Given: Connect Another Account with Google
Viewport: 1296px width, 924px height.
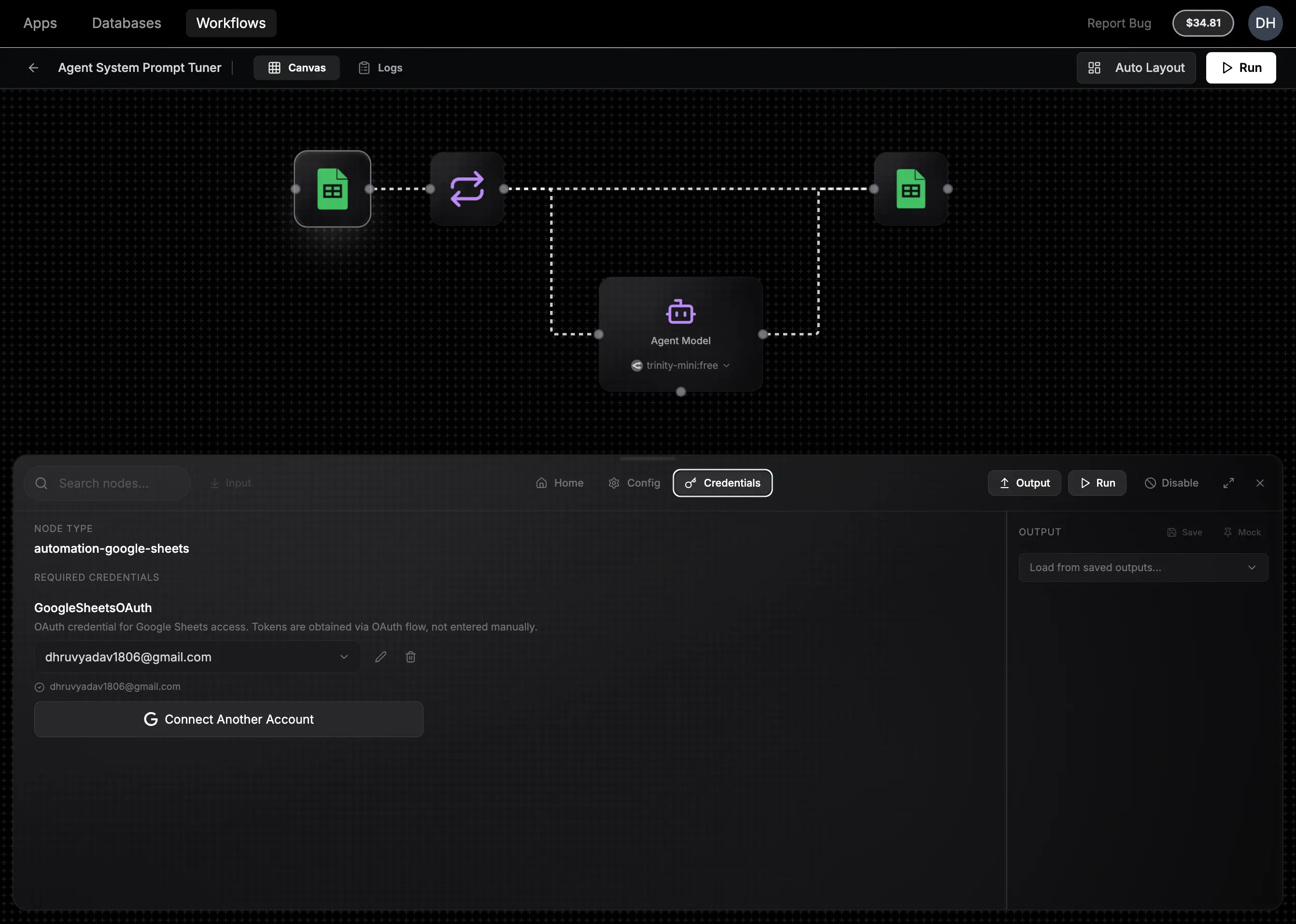Looking at the screenshot, I should tap(228, 719).
